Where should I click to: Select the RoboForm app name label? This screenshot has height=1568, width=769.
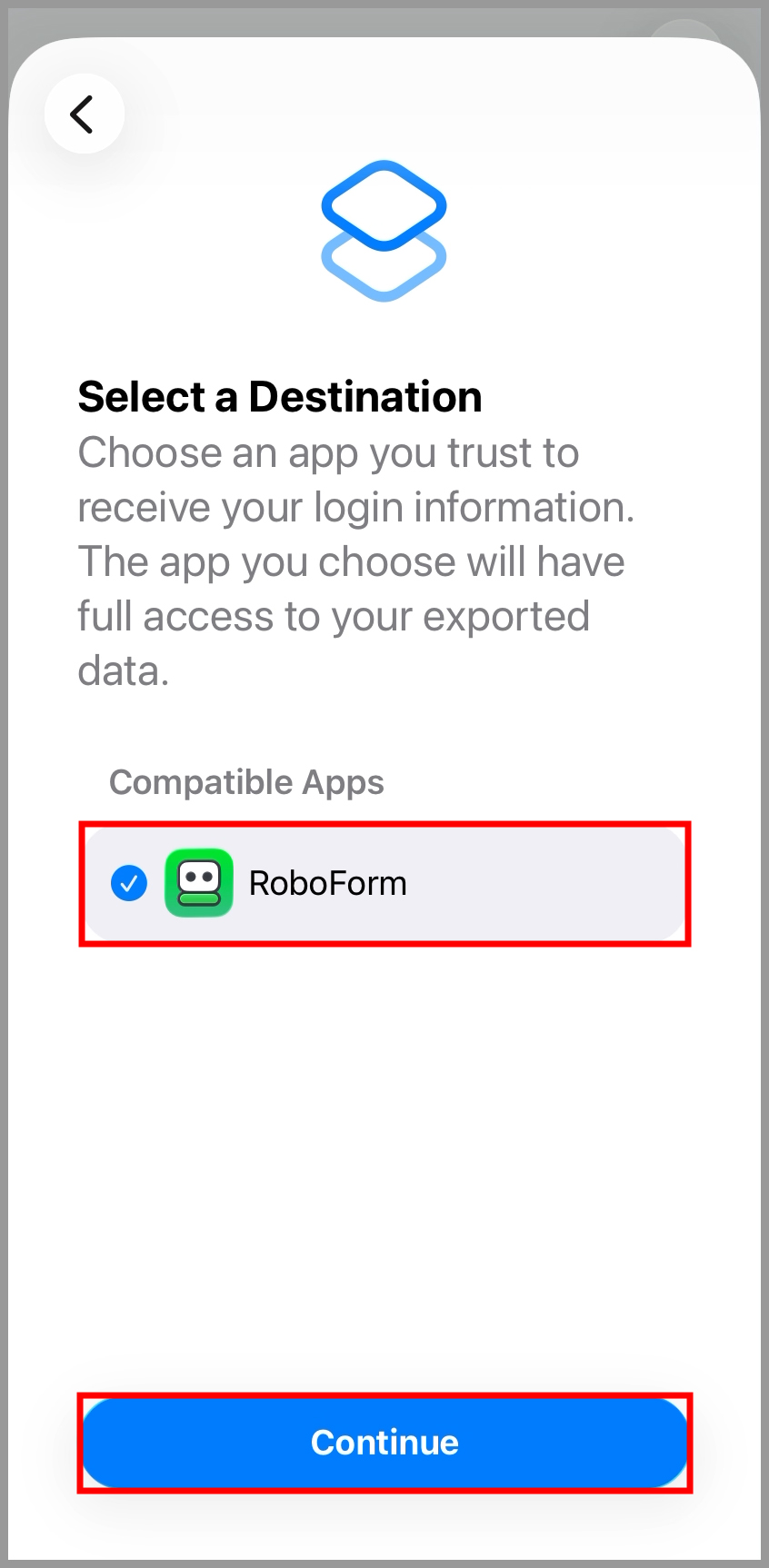tap(327, 883)
